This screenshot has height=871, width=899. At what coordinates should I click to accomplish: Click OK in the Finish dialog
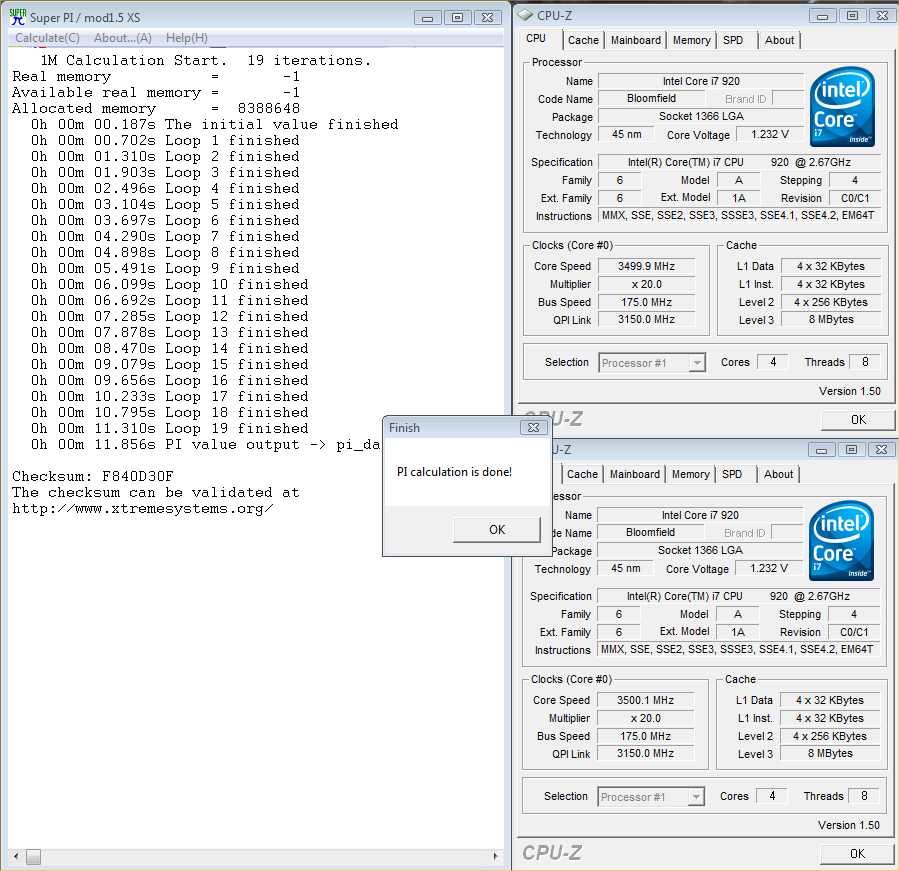tap(497, 529)
